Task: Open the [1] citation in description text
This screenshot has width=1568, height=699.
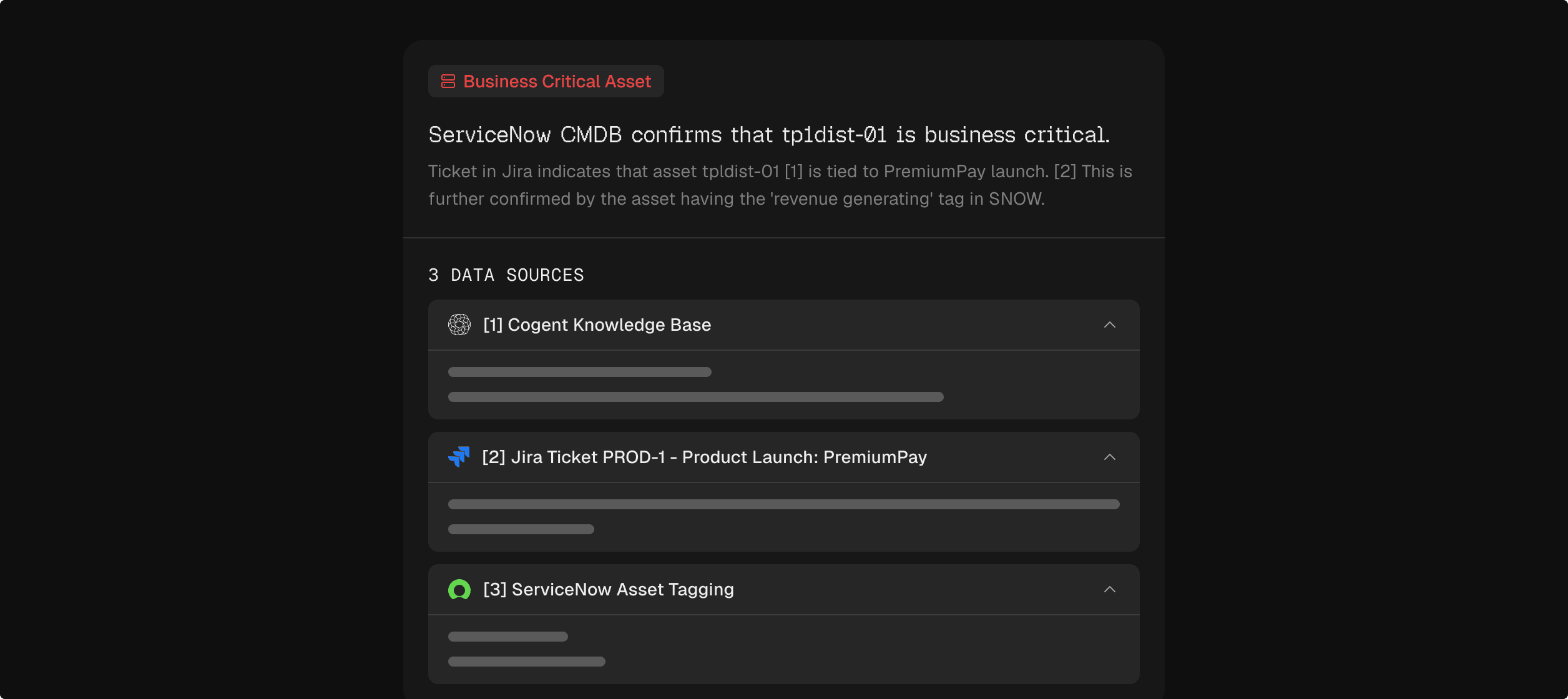Action: tap(793, 172)
